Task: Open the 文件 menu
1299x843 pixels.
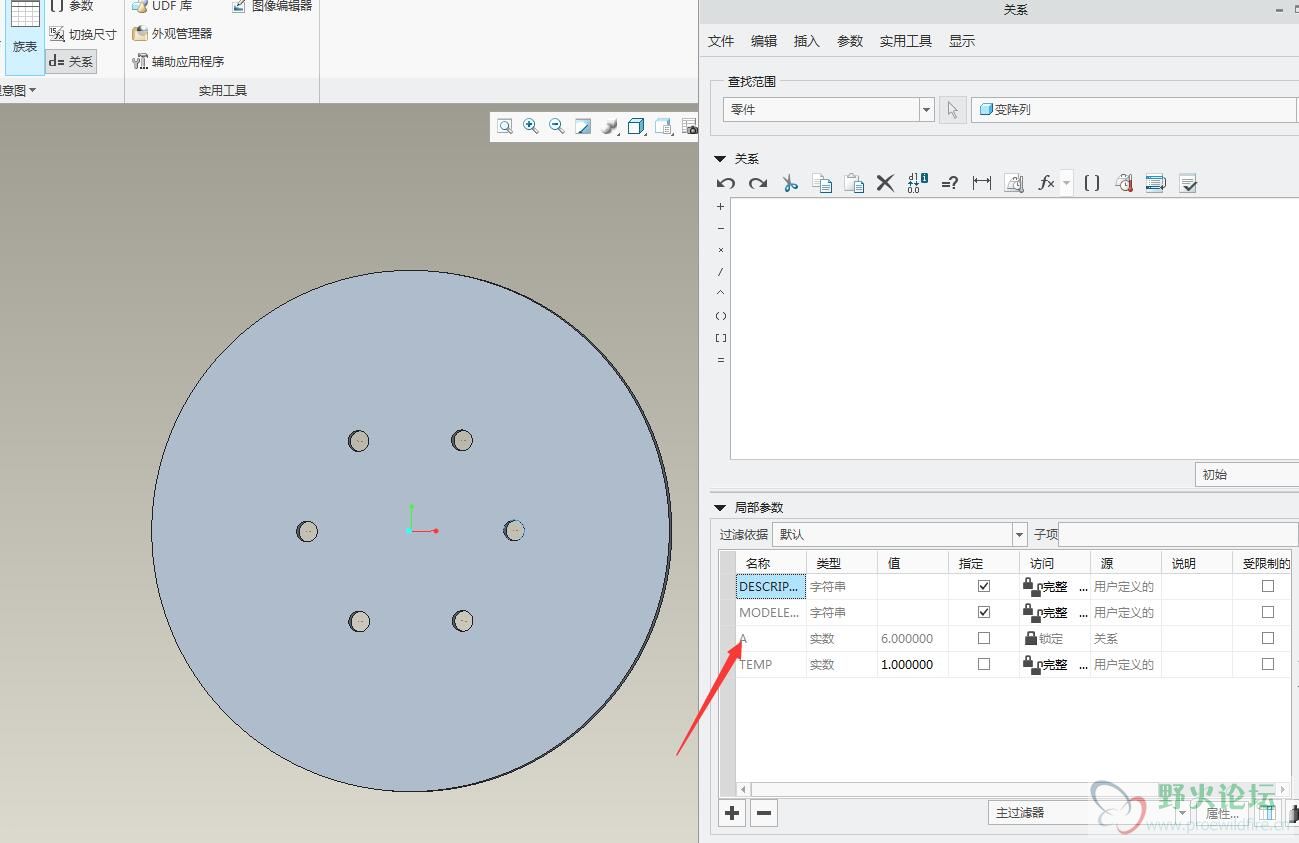Action: tap(721, 41)
